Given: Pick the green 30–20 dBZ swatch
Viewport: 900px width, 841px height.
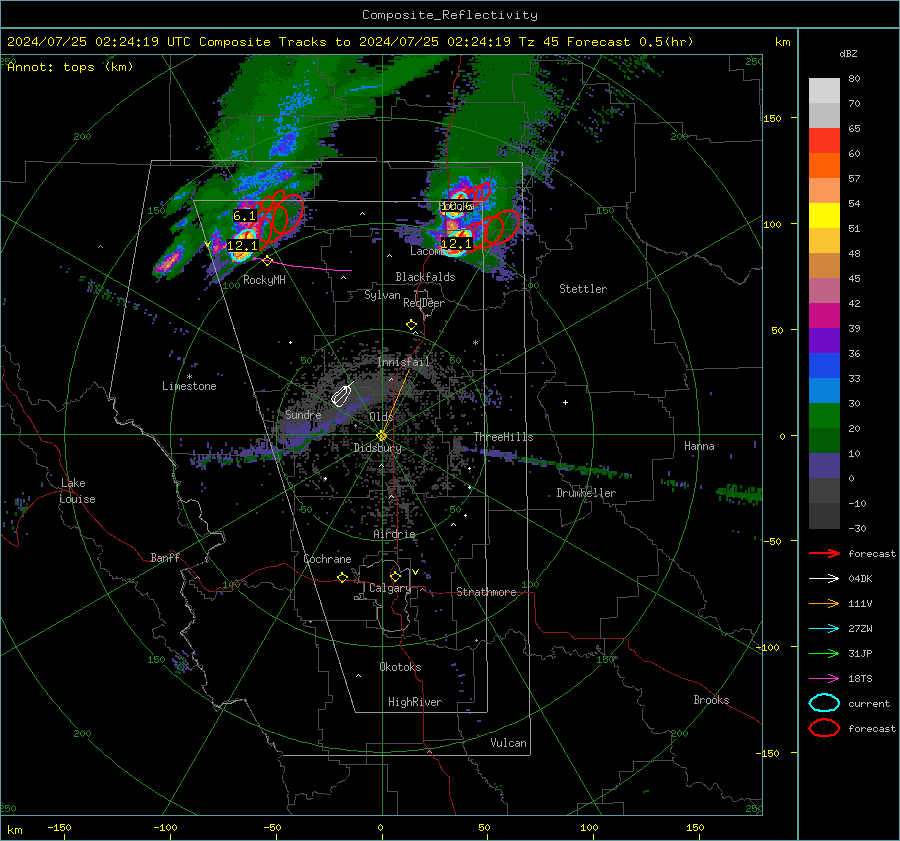Looking at the screenshot, I should point(824,416).
